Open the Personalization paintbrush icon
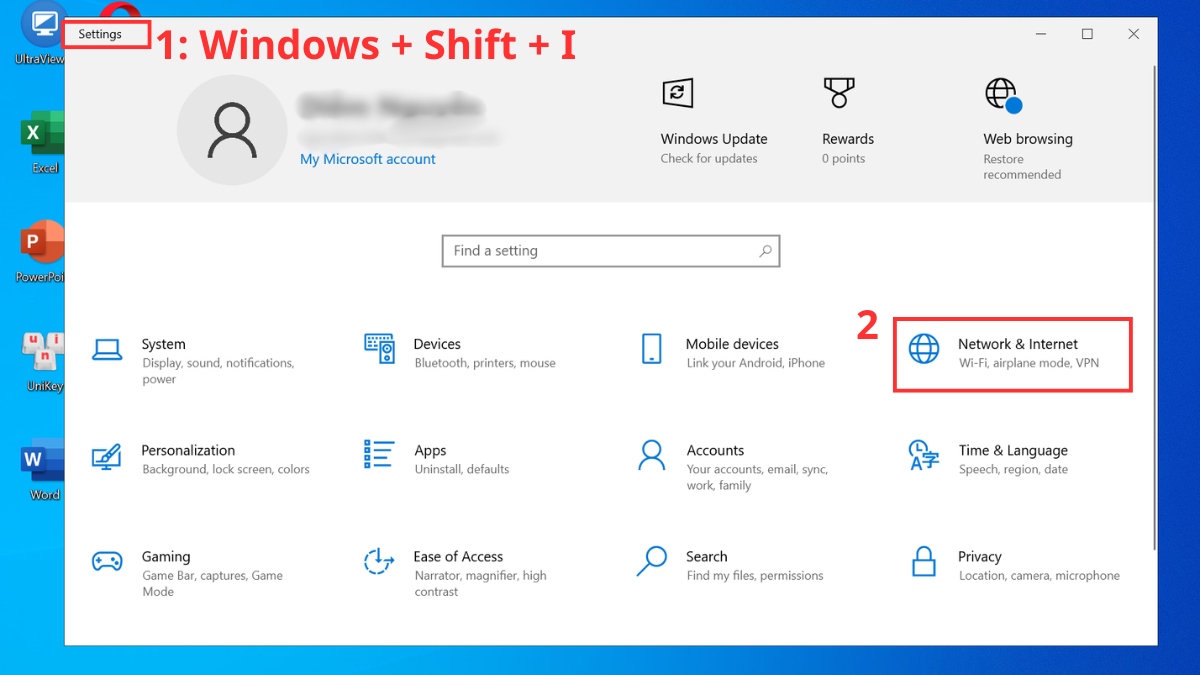1200x675 pixels. 106,456
